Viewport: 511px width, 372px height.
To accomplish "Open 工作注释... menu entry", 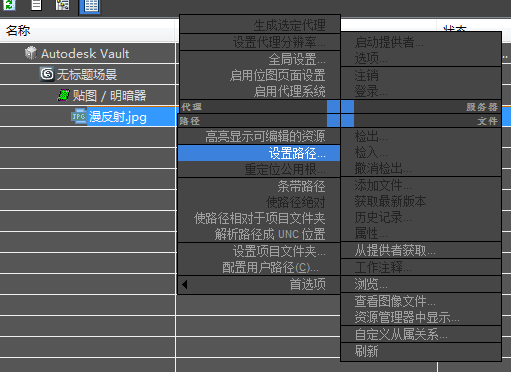I will click(x=421, y=267).
